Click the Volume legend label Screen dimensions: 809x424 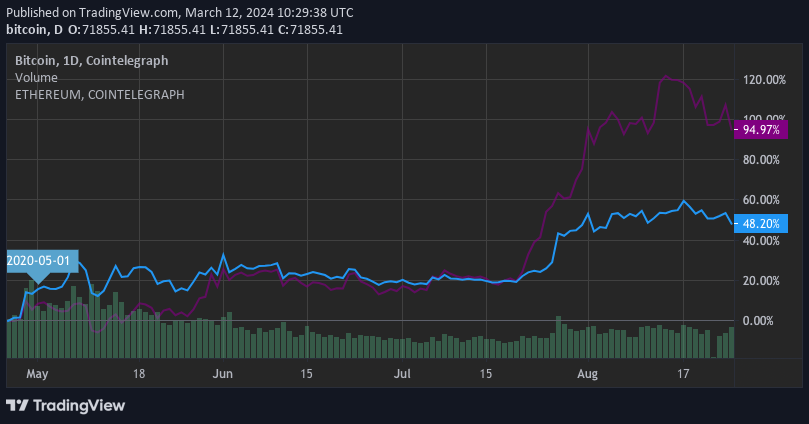(36, 77)
